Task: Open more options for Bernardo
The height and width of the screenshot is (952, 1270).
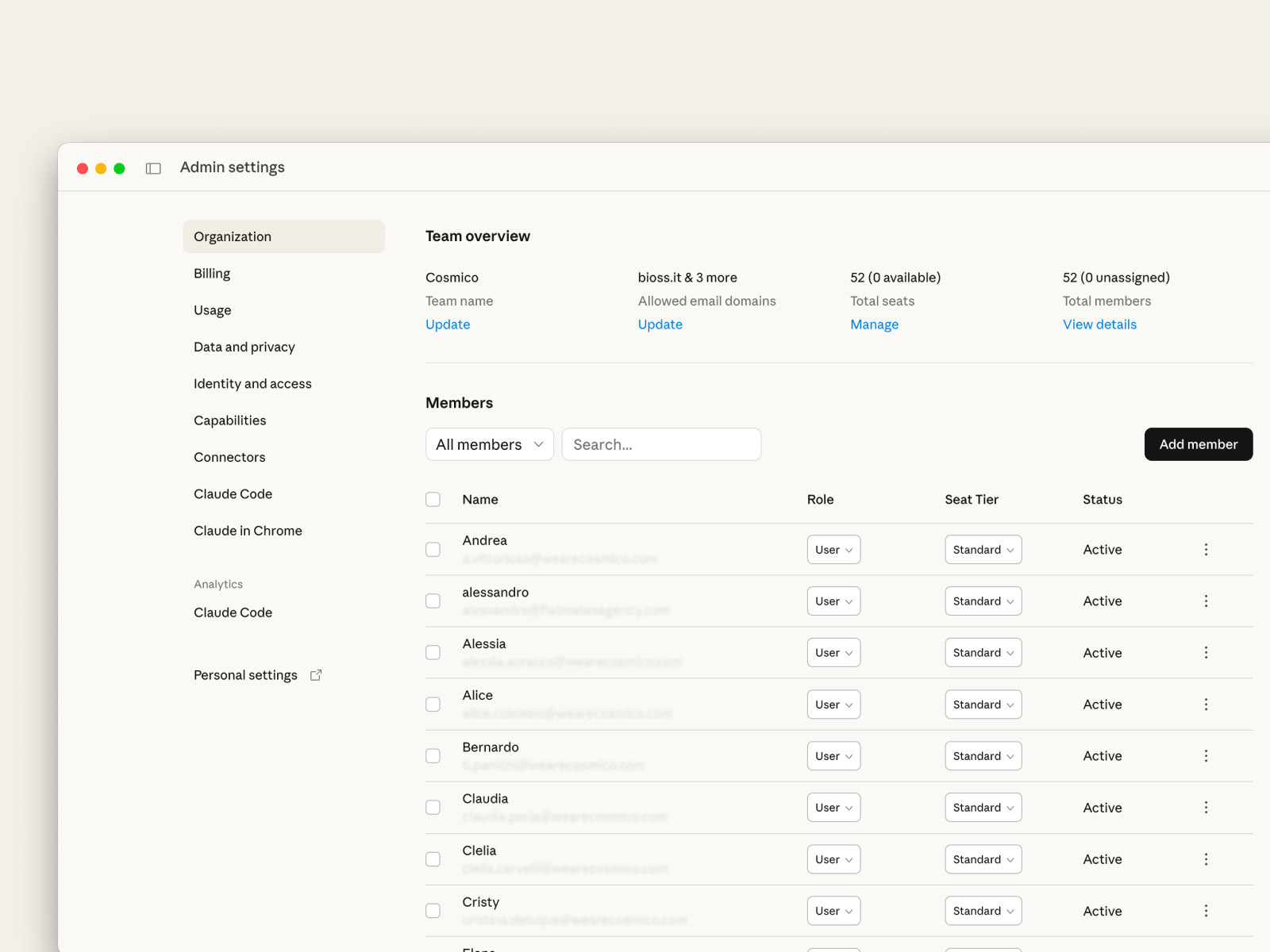Action: pos(1206,756)
